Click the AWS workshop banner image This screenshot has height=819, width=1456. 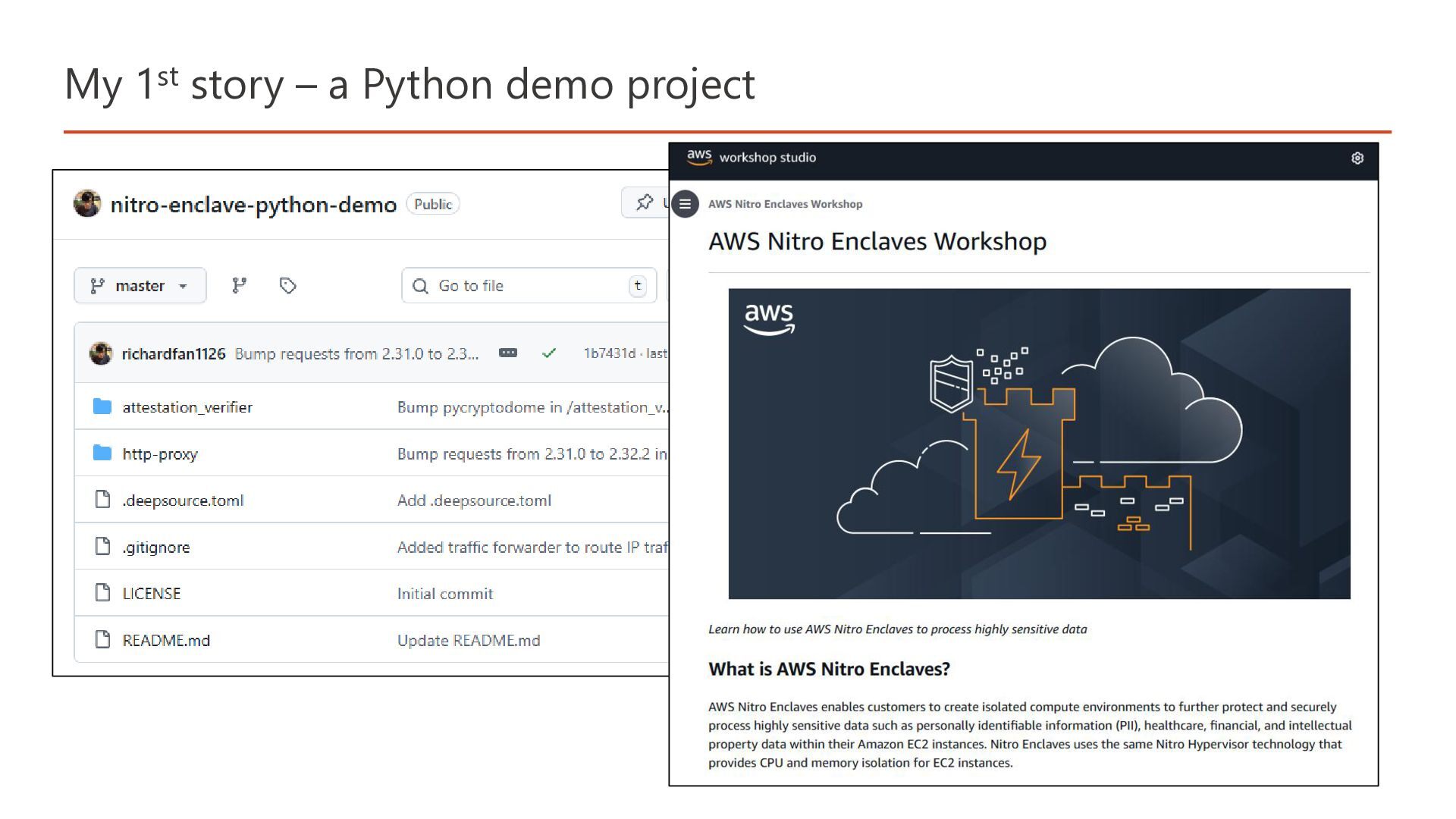tap(1039, 444)
